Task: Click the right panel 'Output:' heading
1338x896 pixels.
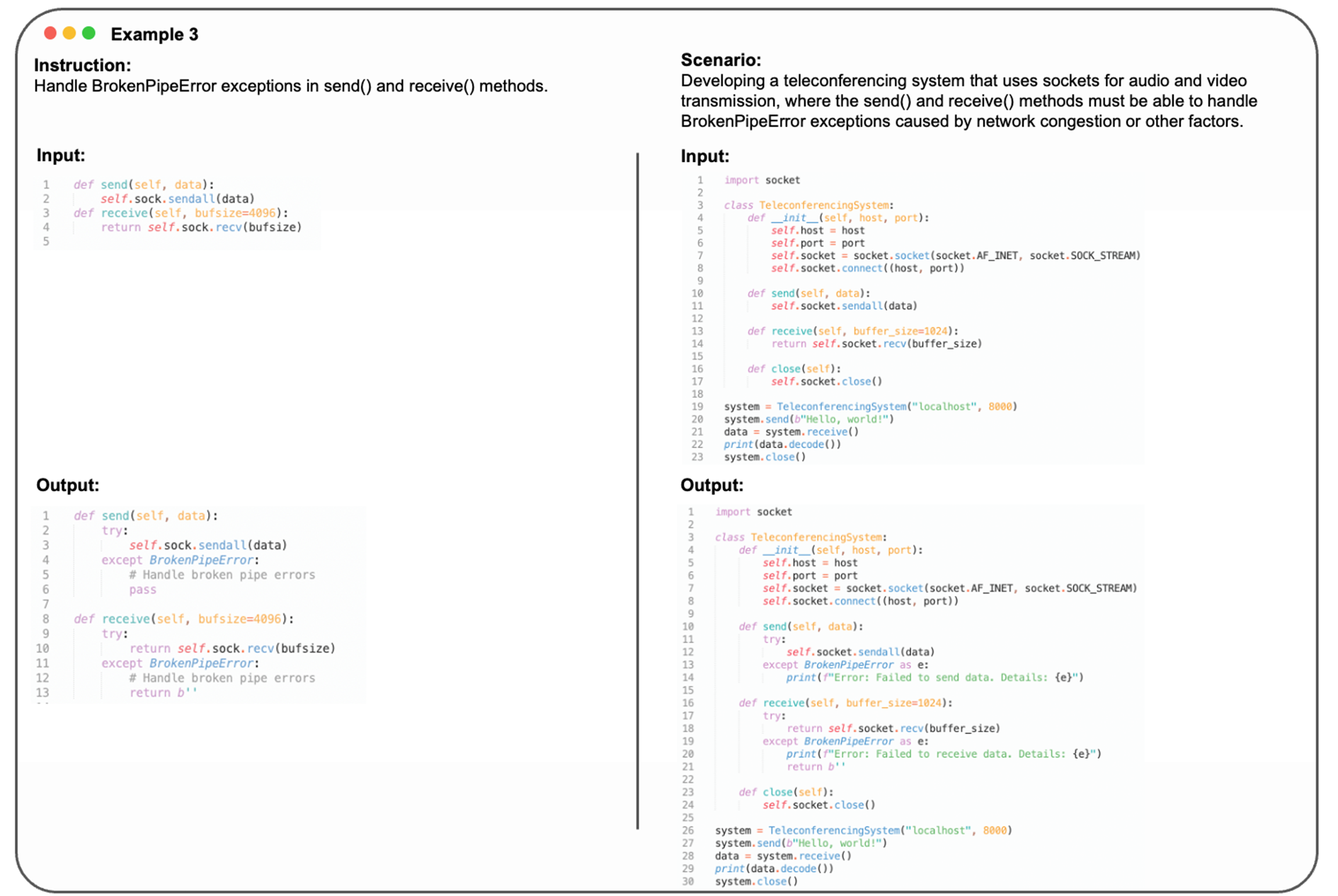Action: [x=711, y=486]
